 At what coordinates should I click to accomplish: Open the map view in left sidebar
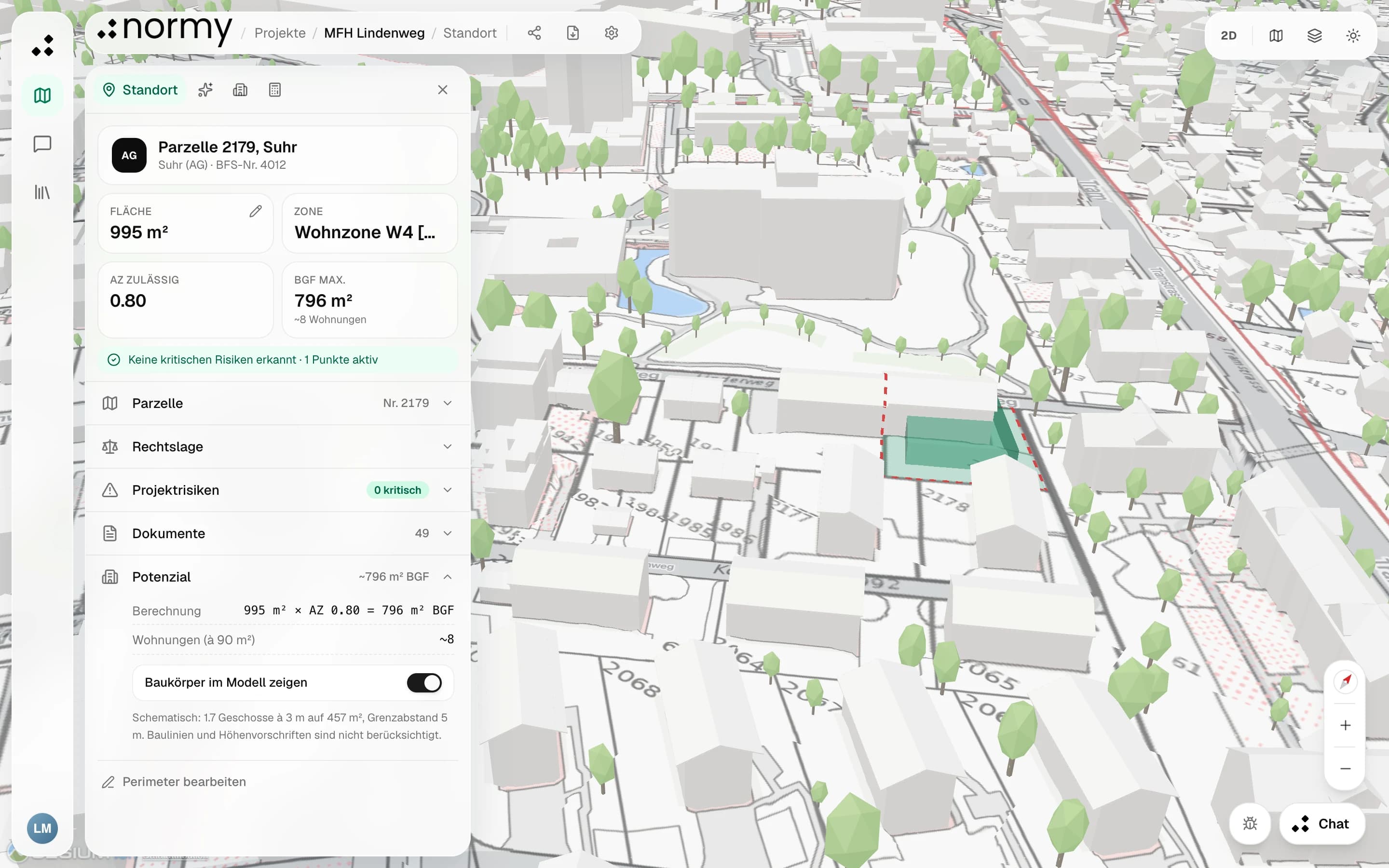[x=42, y=95]
